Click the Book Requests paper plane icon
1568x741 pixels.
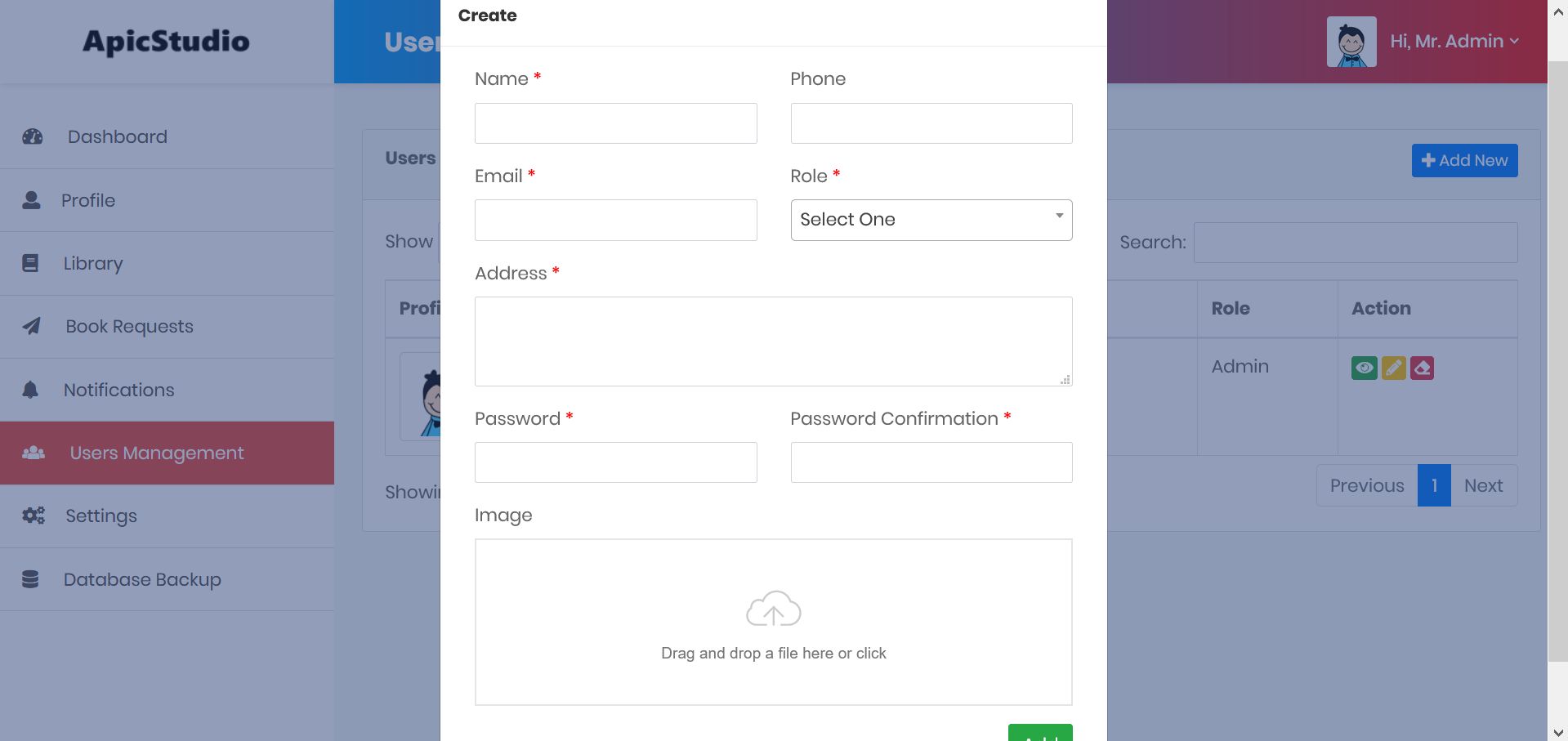[32, 326]
